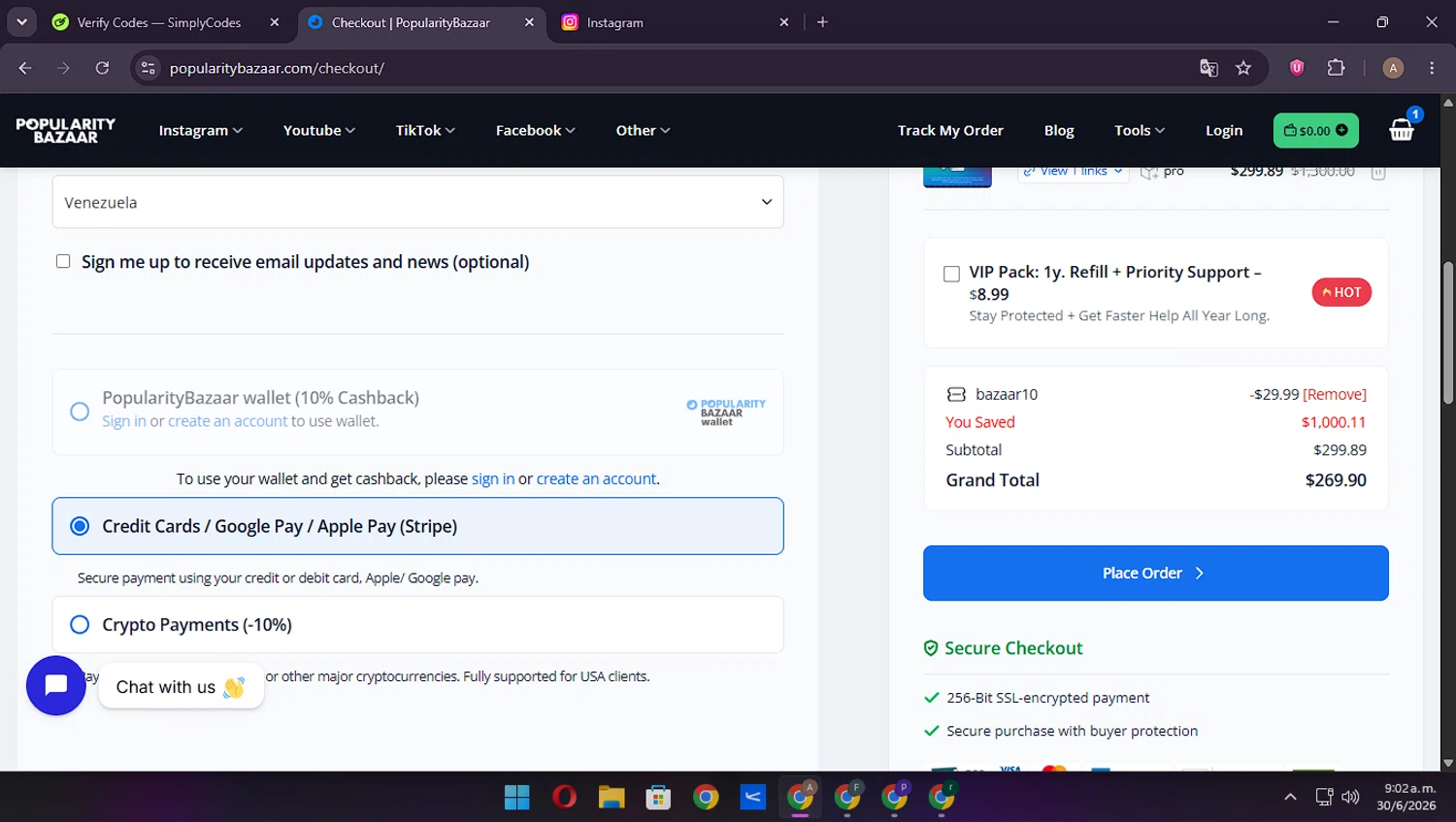Screen dimensions: 1456x822
Task: Open the red shield extension icon
Action: pos(1297,68)
